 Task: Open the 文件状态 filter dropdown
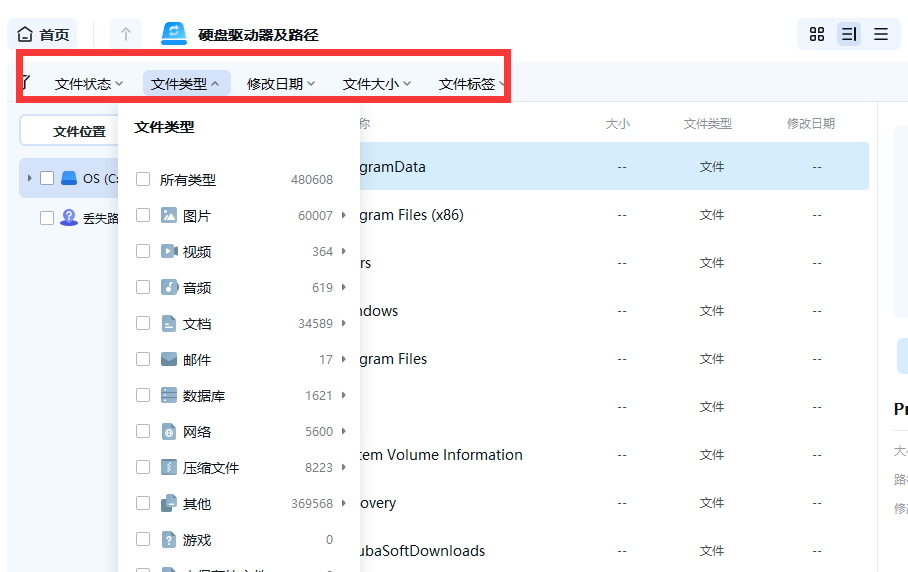point(89,84)
